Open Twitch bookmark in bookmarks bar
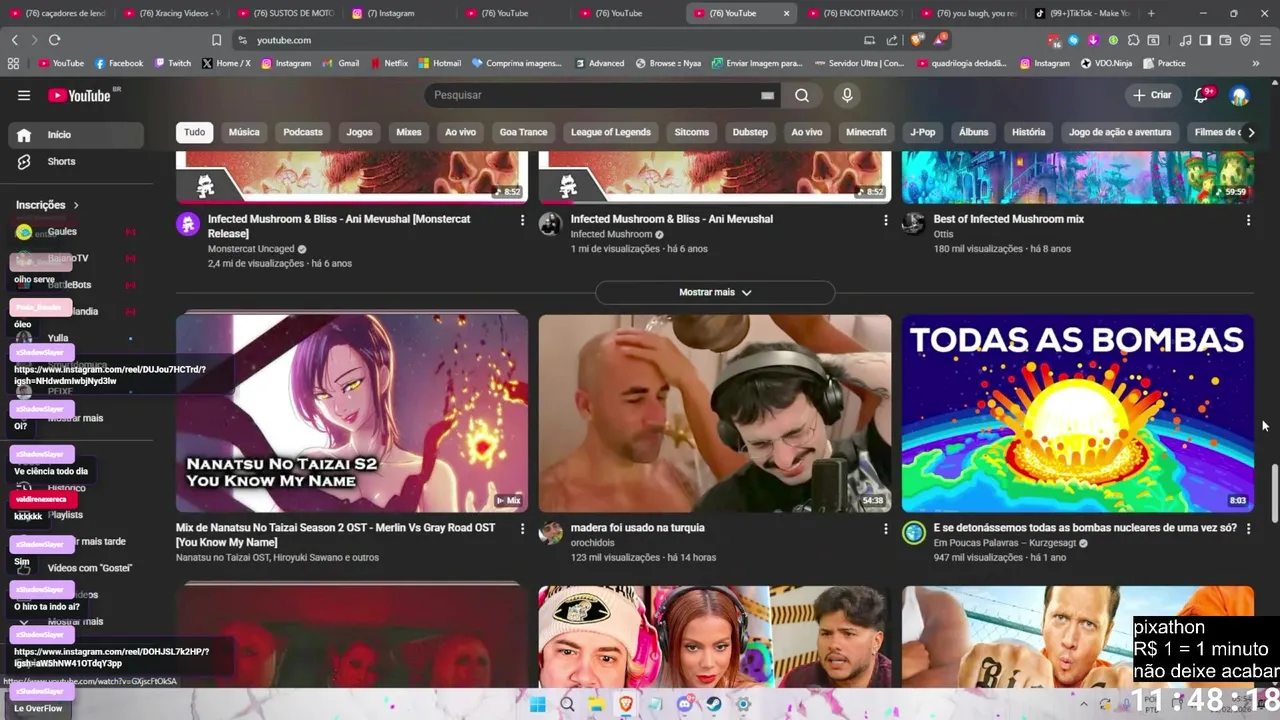Viewport: 1280px width, 720px height. click(x=173, y=63)
